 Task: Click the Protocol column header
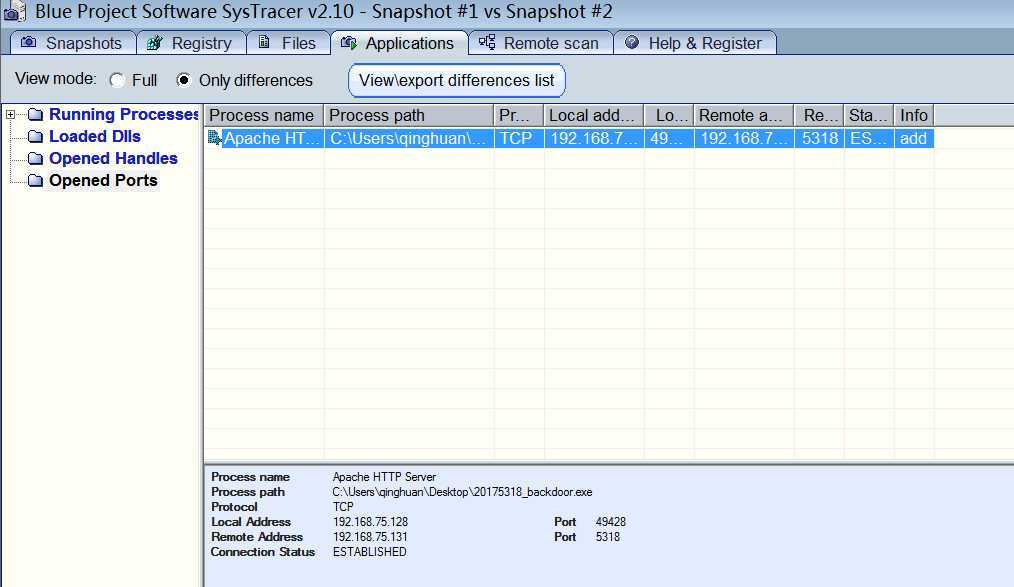tap(519, 115)
